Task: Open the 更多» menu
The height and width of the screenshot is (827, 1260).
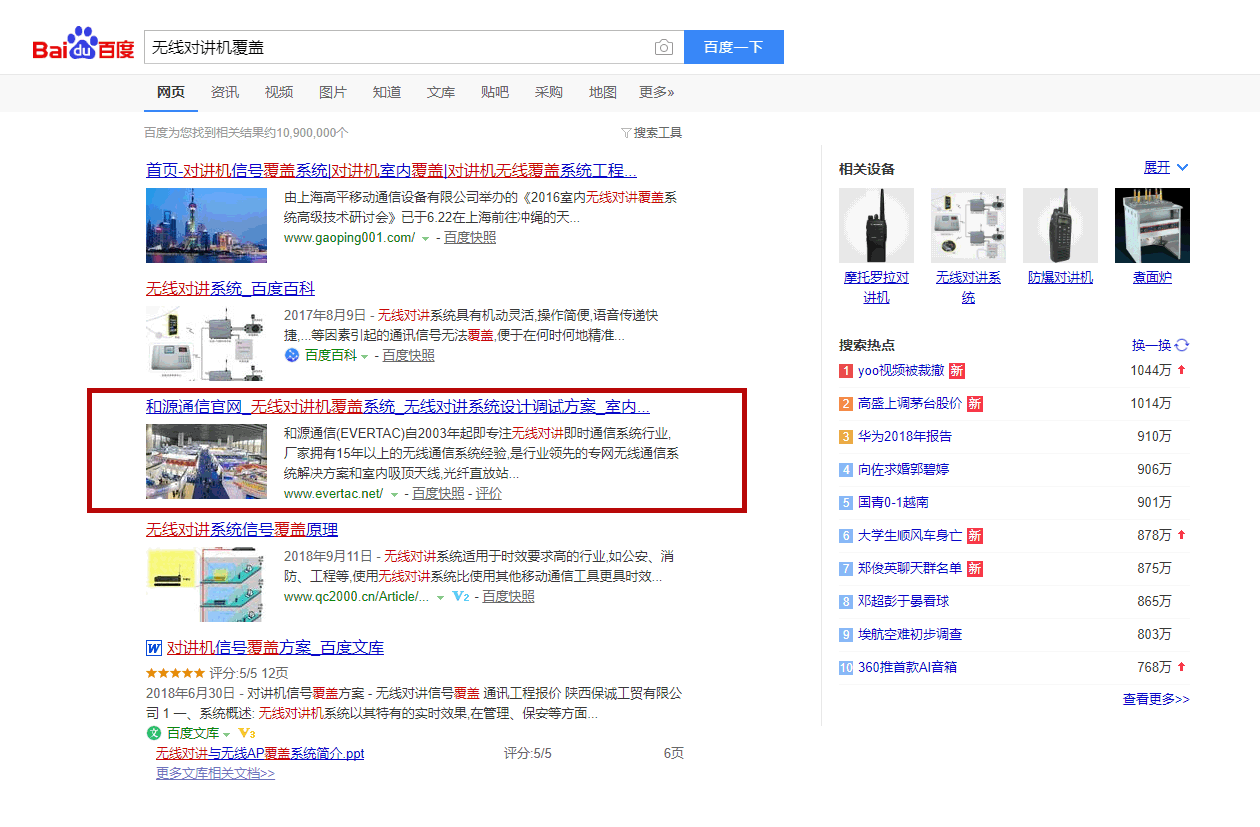Action: (657, 92)
